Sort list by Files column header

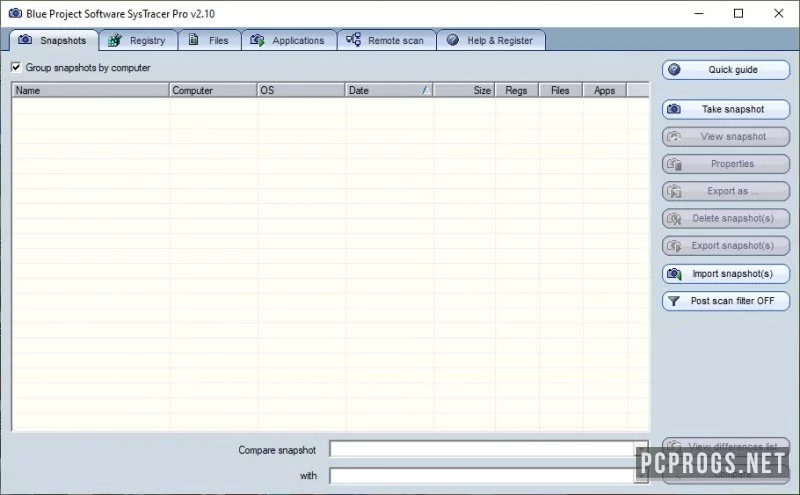(560, 90)
